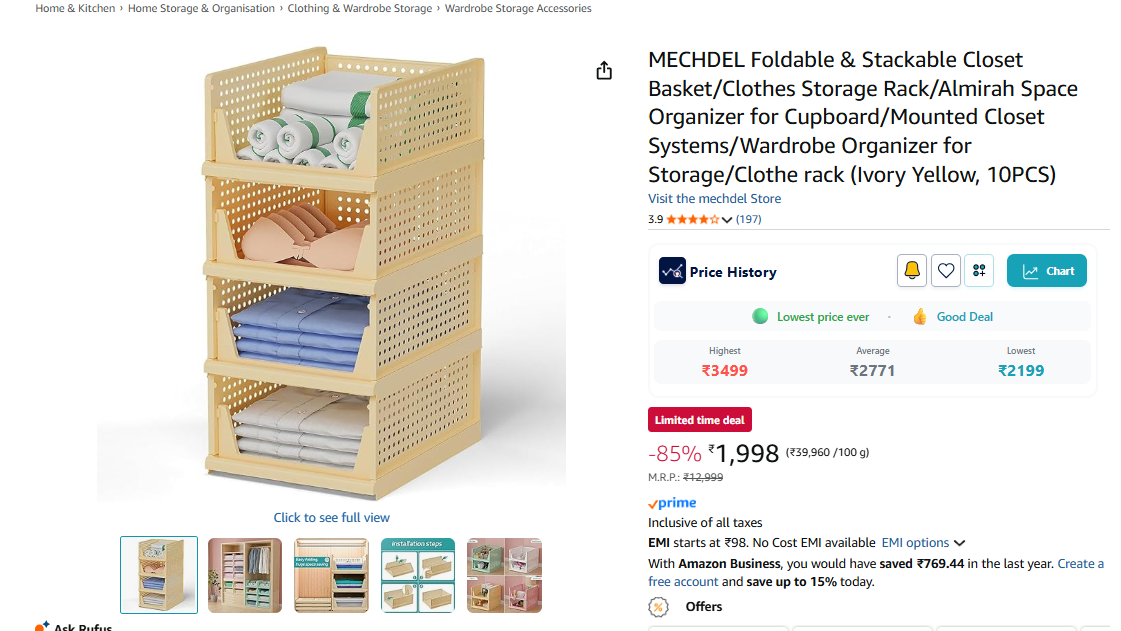This screenshot has width=1121, height=631.
Task: Click the Limited time deal badge
Action: [x=700, y=420]
